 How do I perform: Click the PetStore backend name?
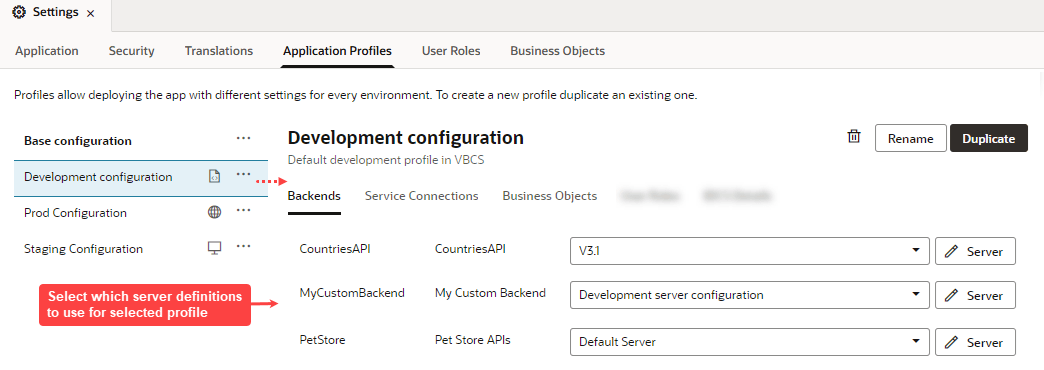[x=322, y=340]
